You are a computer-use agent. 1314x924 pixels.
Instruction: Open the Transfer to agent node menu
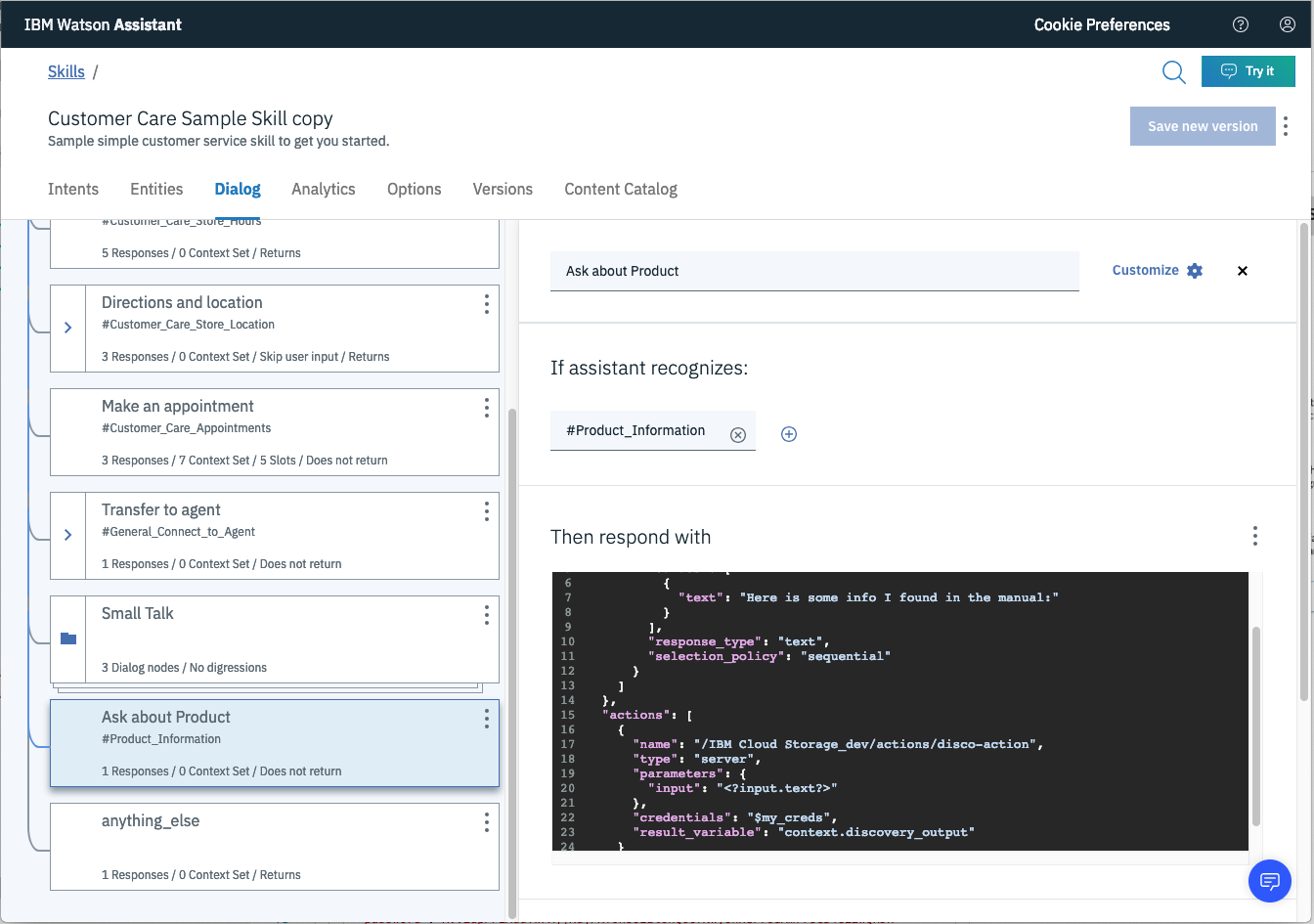click(487, 511)
